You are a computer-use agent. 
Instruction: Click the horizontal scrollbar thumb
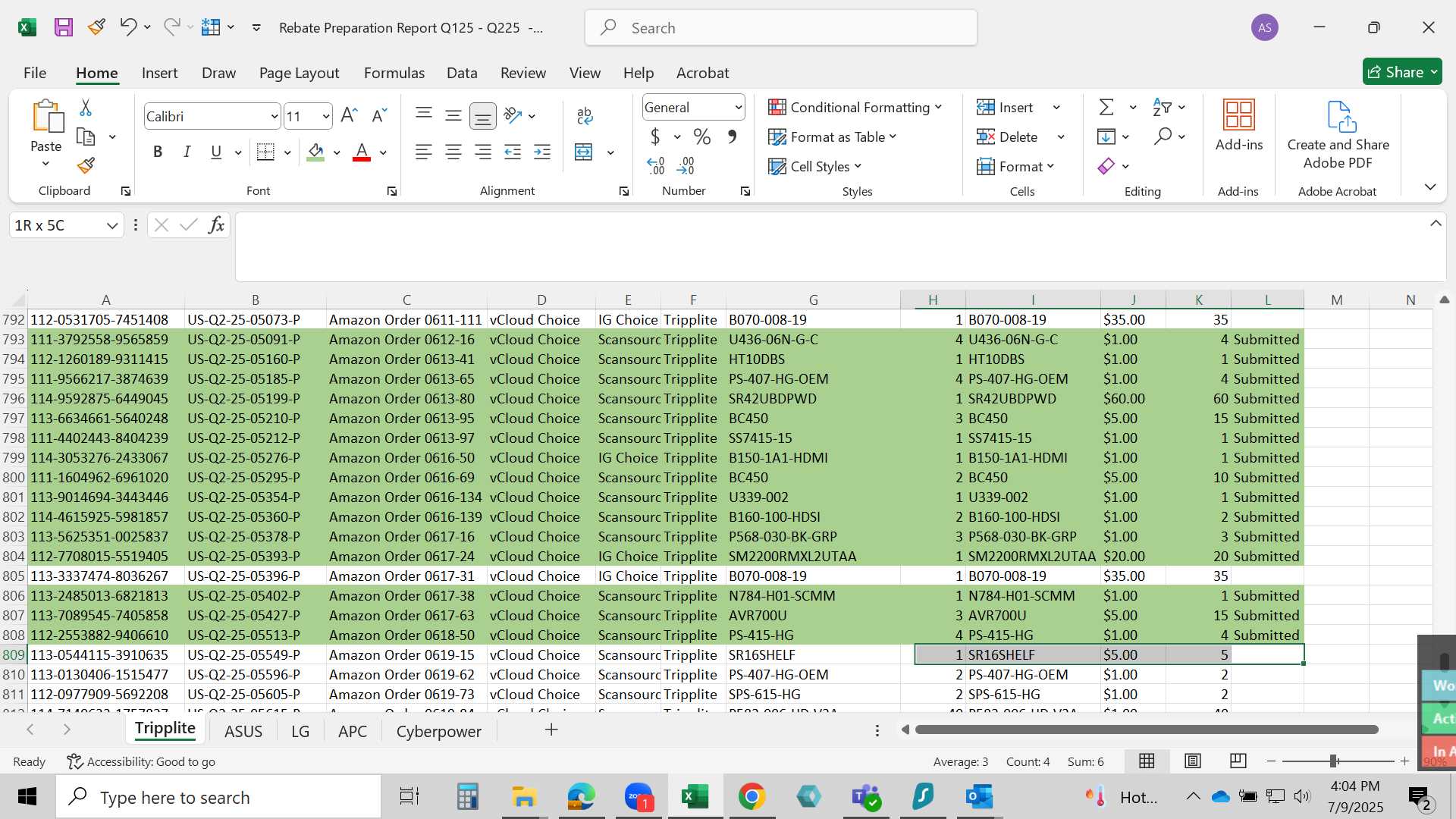pos(1147,730)
